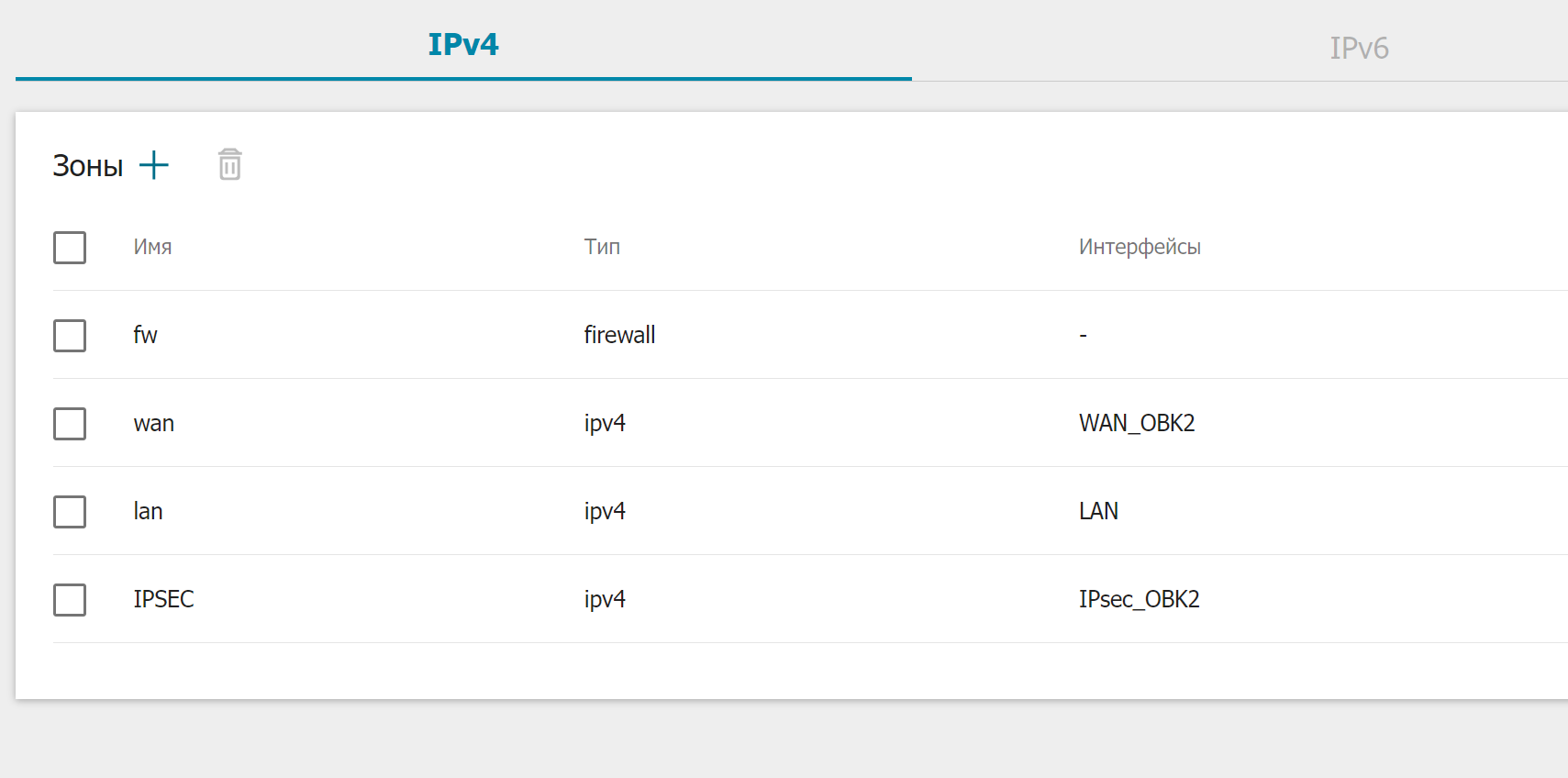Click the LAN interface cell
The height and width of the screenshot is (778, 1568).
pyautogui.click(x=1098, y=511)
